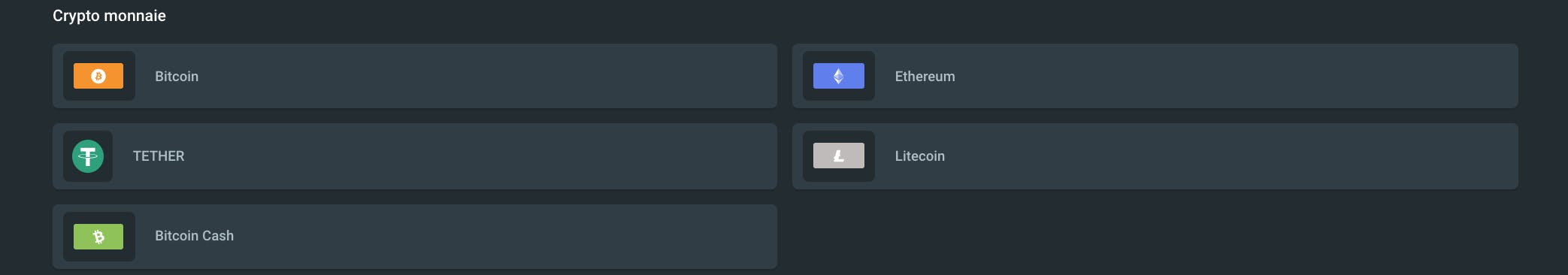The width and height of the screenshot is (1568, 275).
Task: Choose the Bitcoin Cash payment card
Action: (x=415, y=237)
